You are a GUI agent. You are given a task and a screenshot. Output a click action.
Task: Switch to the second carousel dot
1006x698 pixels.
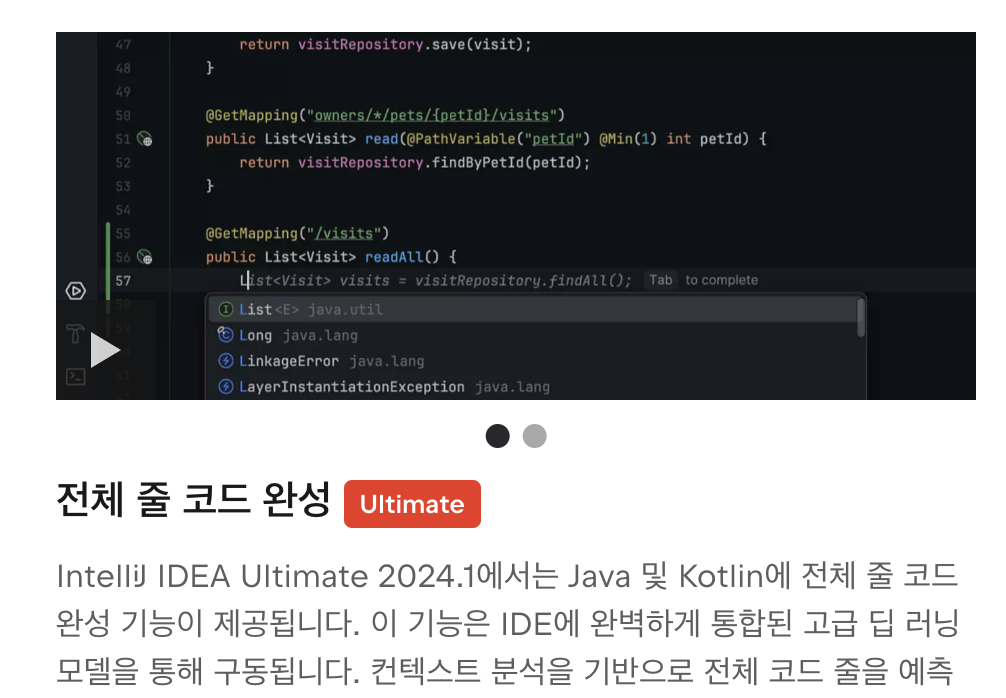[x=534, y=436]
